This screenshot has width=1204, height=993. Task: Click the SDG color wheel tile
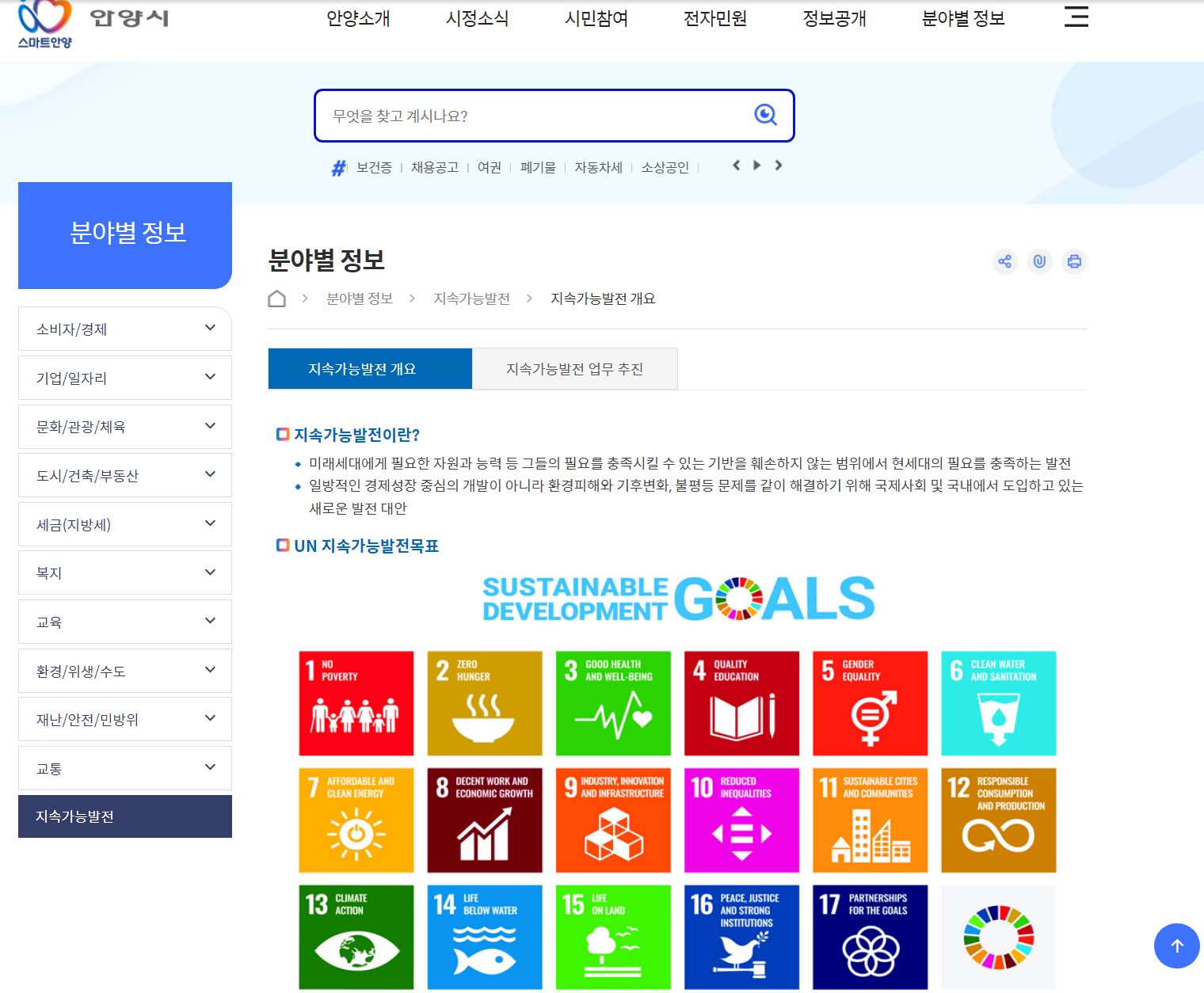(999, 938)
